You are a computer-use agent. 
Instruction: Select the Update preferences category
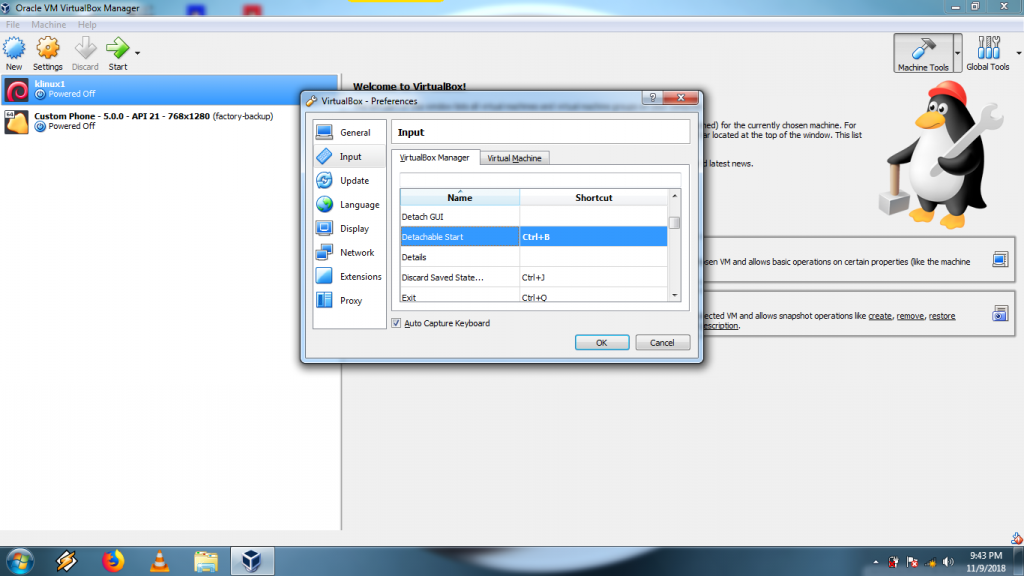point(349,181)
